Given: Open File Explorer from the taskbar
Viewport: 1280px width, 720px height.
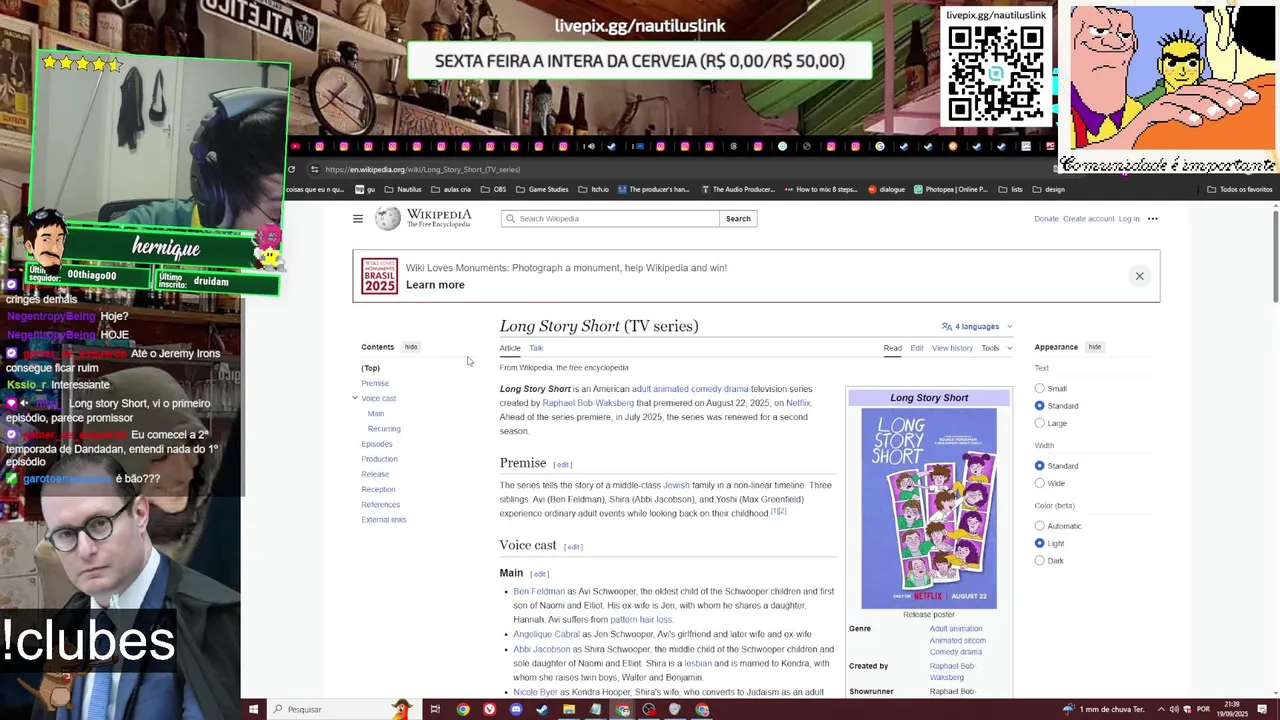Looking at the screenshot, I should point(569,709).
